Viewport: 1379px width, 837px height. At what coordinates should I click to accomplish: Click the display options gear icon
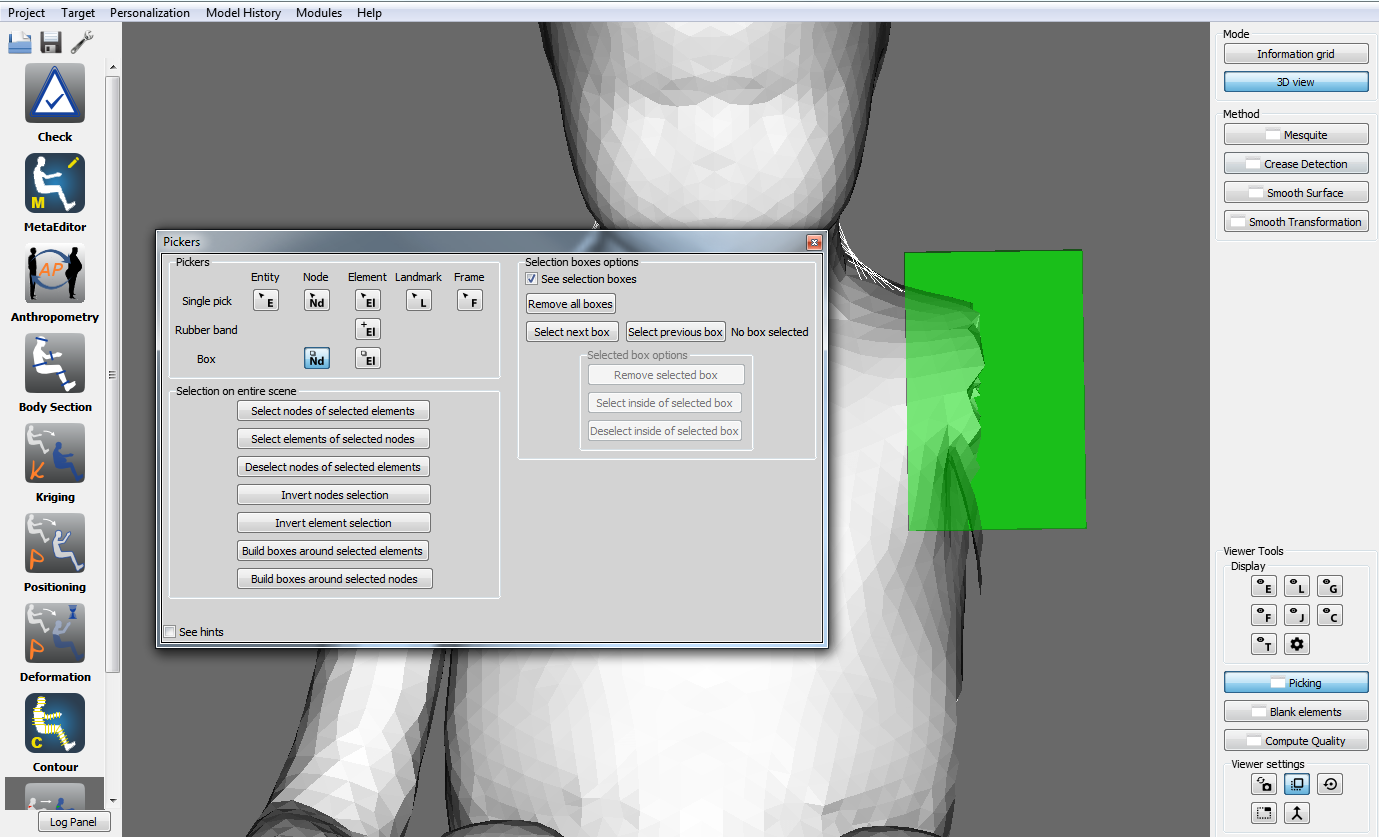coord(1297,644)
